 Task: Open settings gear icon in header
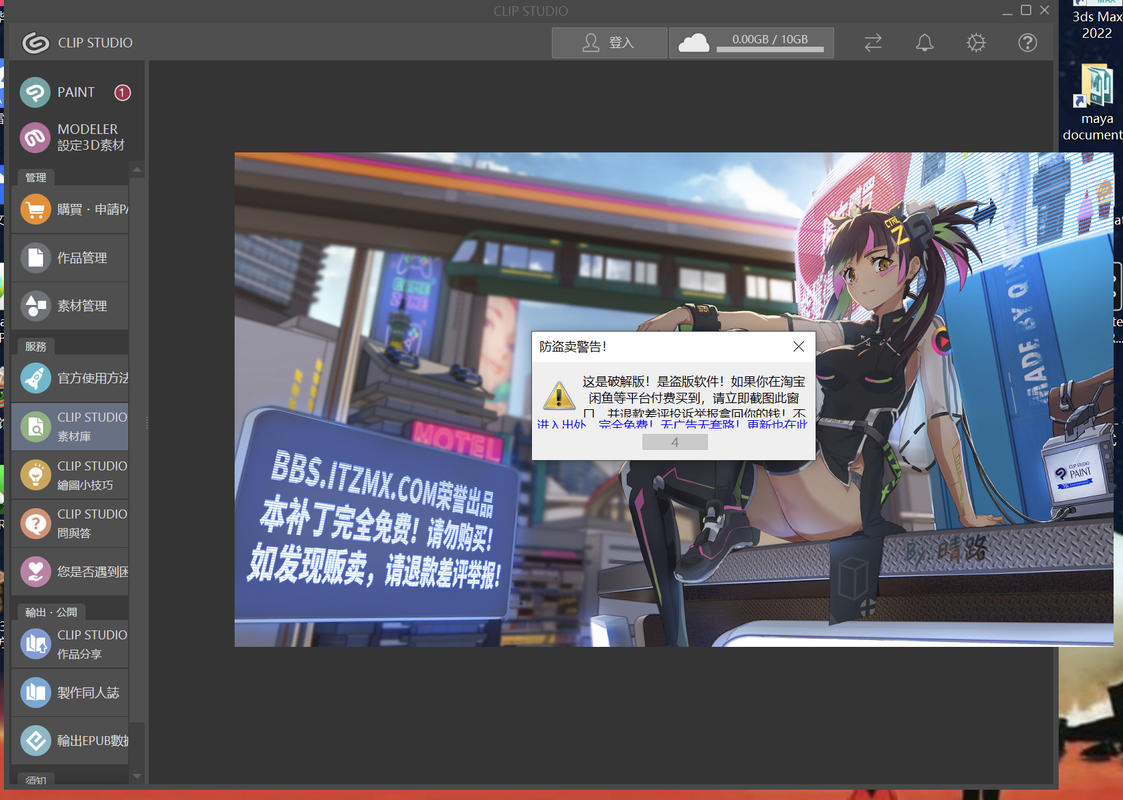click(x=976, y=43)
